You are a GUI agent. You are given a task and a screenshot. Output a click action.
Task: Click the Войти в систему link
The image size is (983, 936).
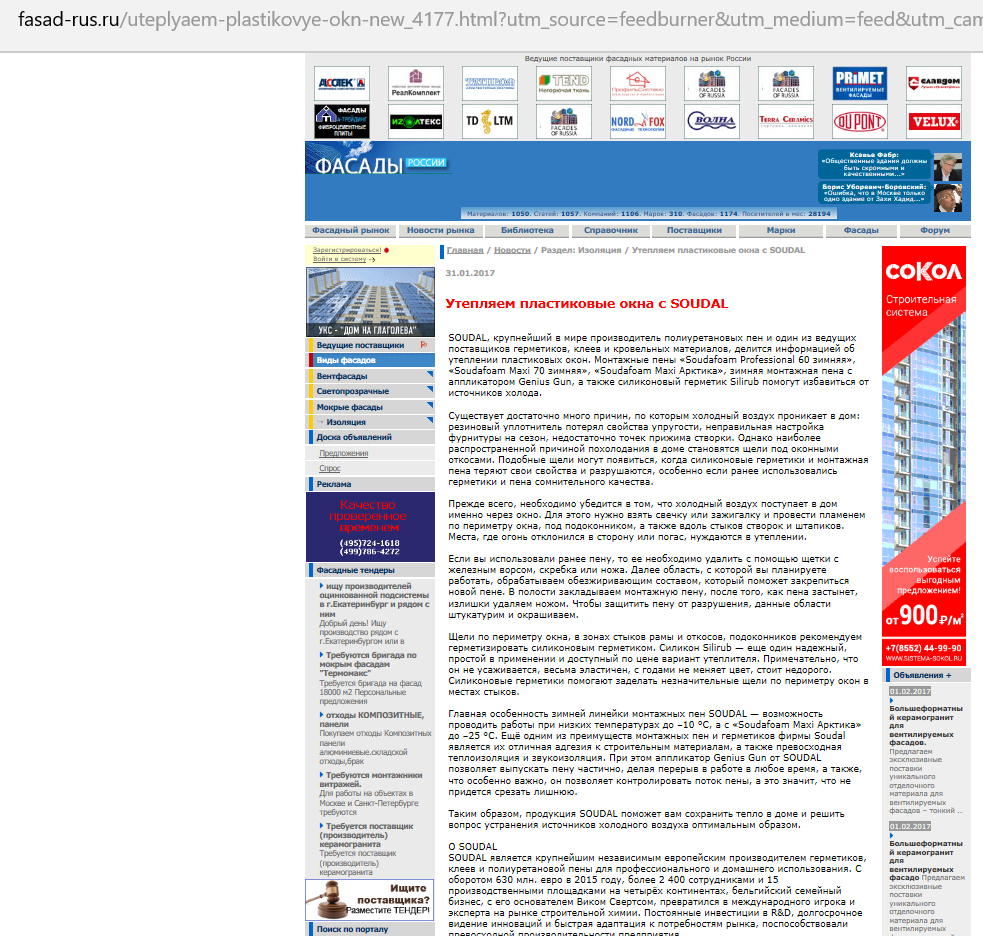pyautogui.click(x=339, y=259)
